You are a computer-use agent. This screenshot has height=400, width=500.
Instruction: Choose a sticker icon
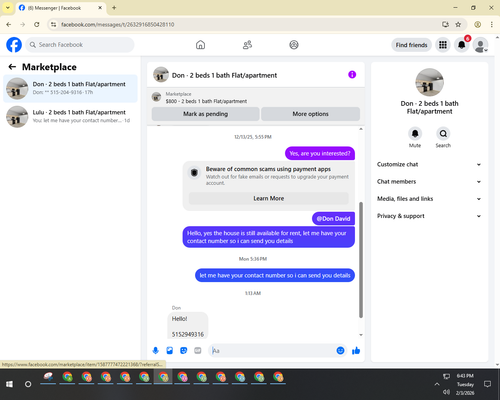tap(184, 351)
